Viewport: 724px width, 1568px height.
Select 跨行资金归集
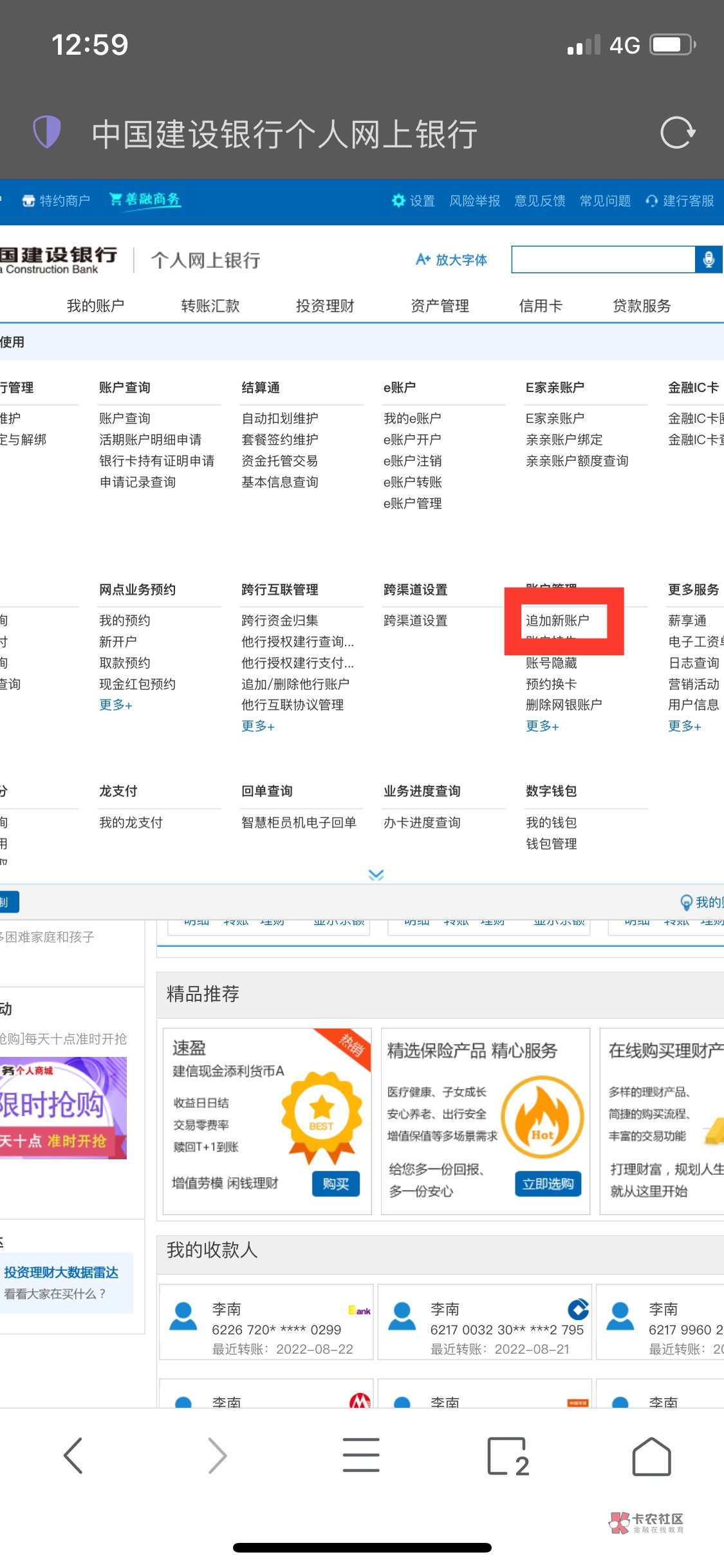[x=280, y=621]
